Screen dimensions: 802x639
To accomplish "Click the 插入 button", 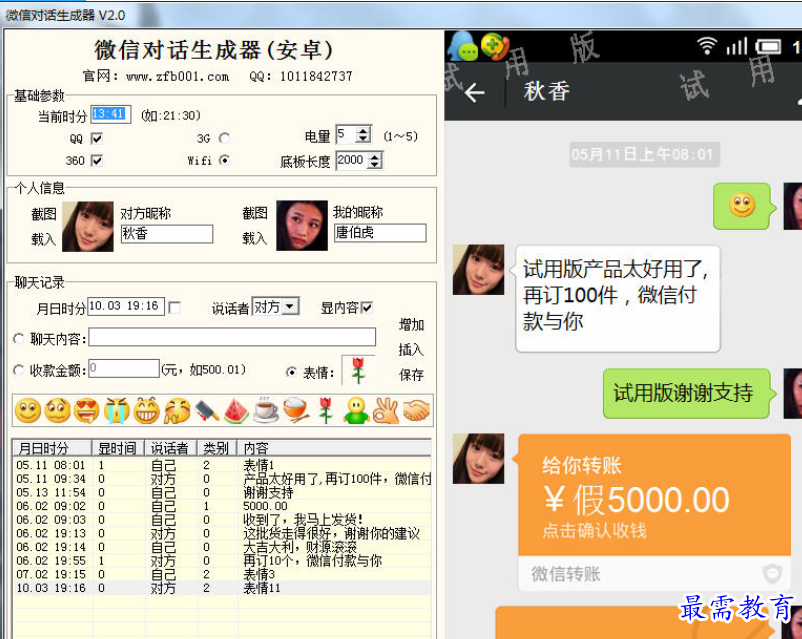I will tap(411, 350).
